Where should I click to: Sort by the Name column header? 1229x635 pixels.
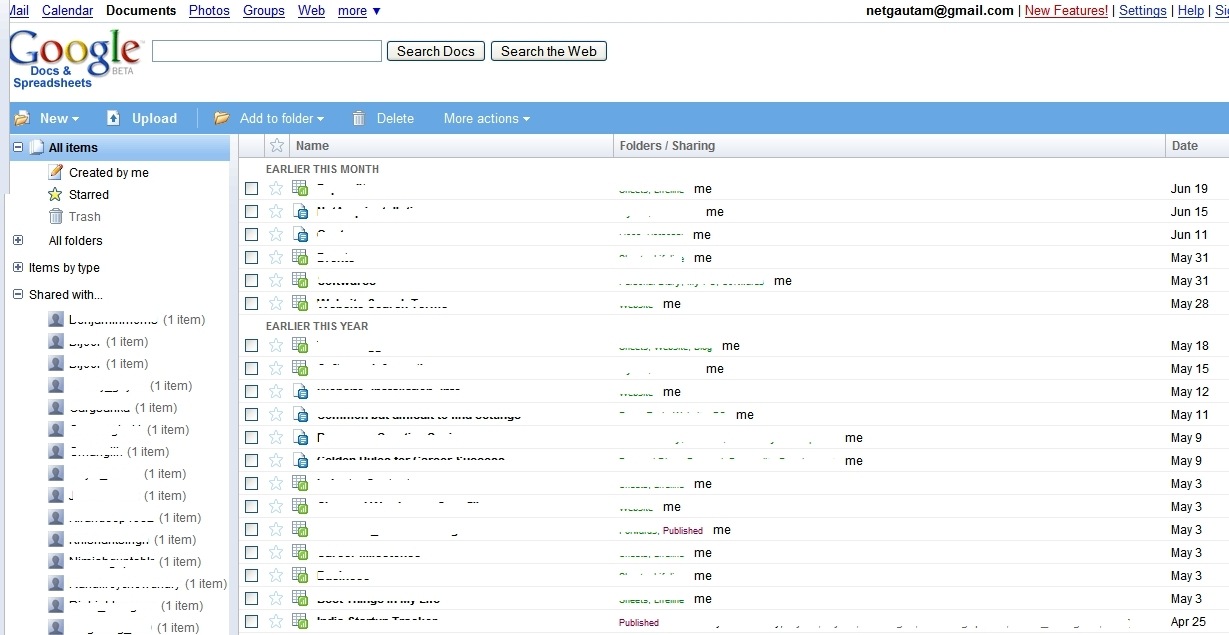pyautogui.click(x=312, y=146)
